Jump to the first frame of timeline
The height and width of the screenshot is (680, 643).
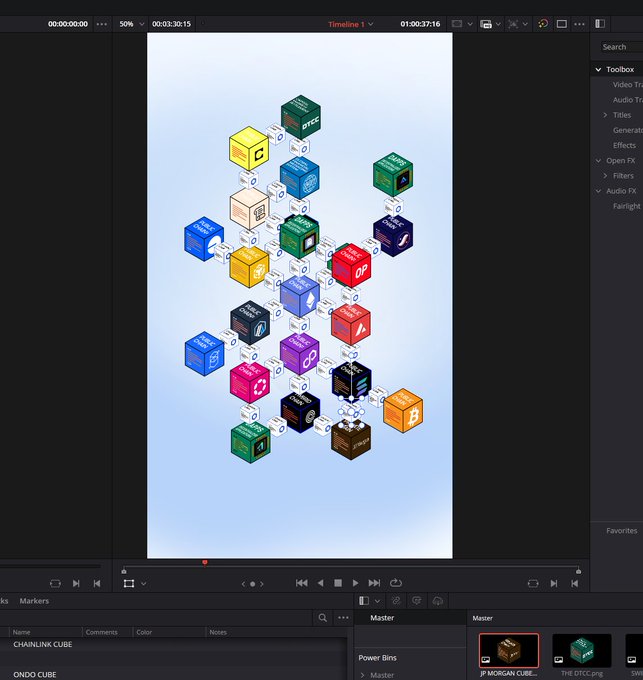point(302,583)
